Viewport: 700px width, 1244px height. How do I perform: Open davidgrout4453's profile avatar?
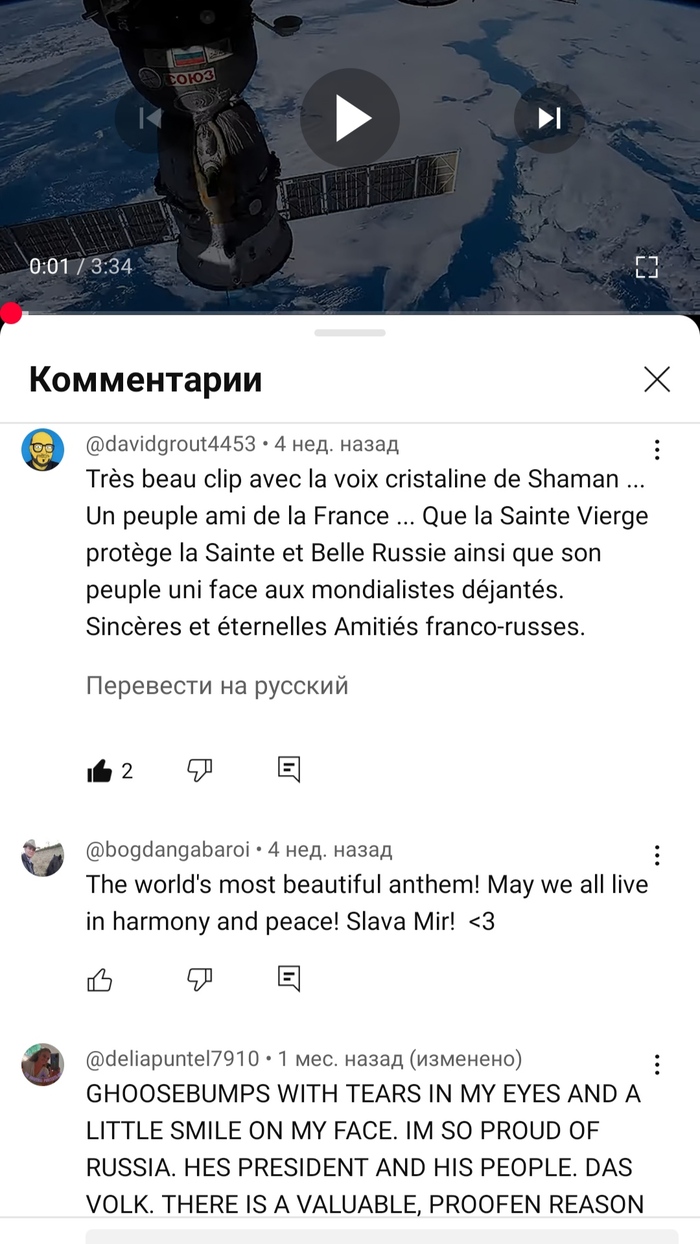(x=43, y=450)
